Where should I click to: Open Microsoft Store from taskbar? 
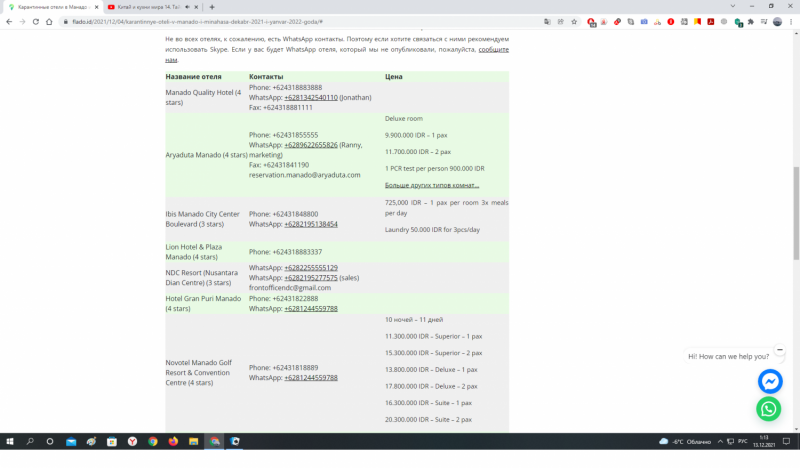[x=112, y=441]
